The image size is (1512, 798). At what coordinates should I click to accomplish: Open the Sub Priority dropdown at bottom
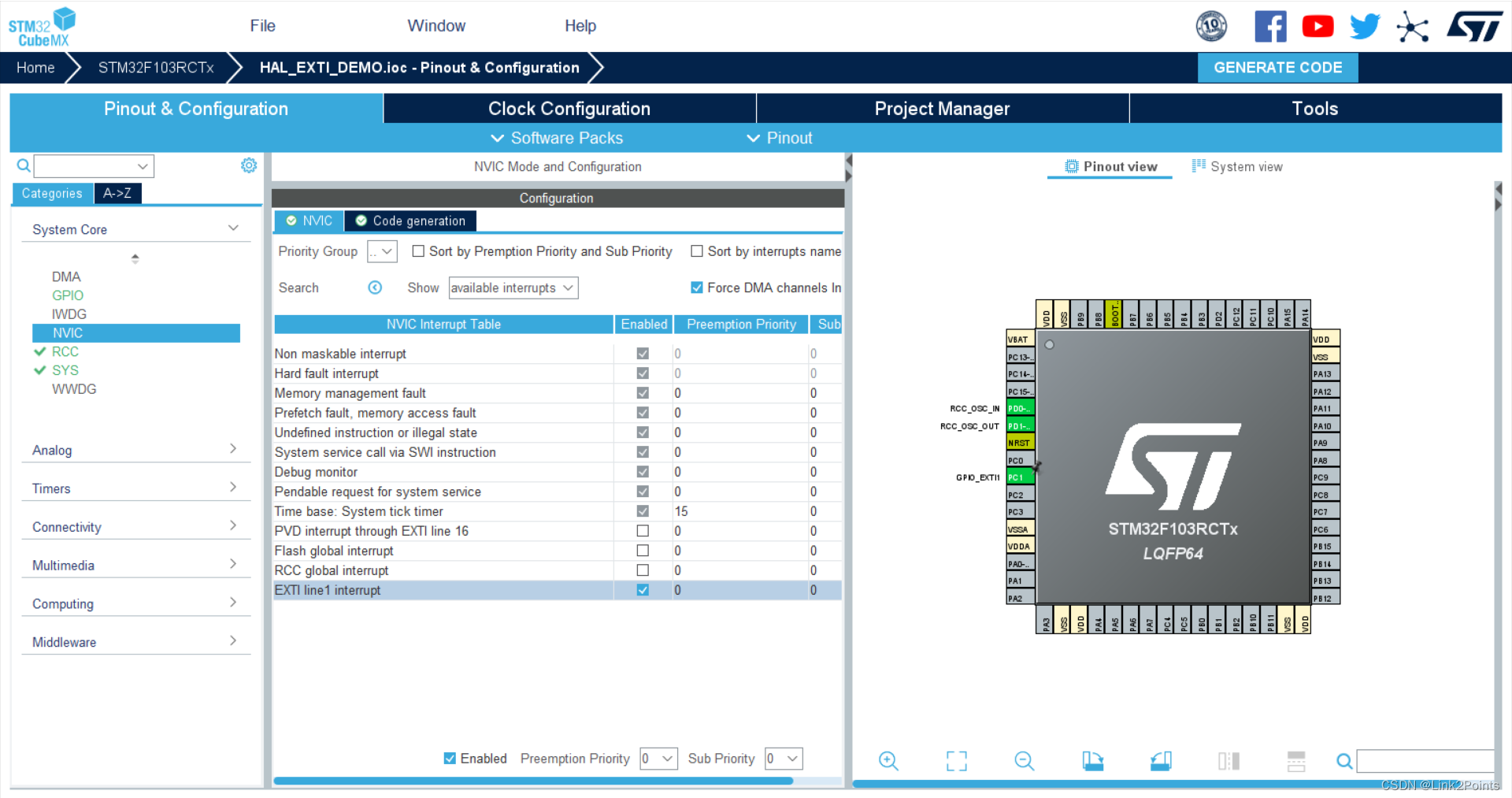point(784,759)
